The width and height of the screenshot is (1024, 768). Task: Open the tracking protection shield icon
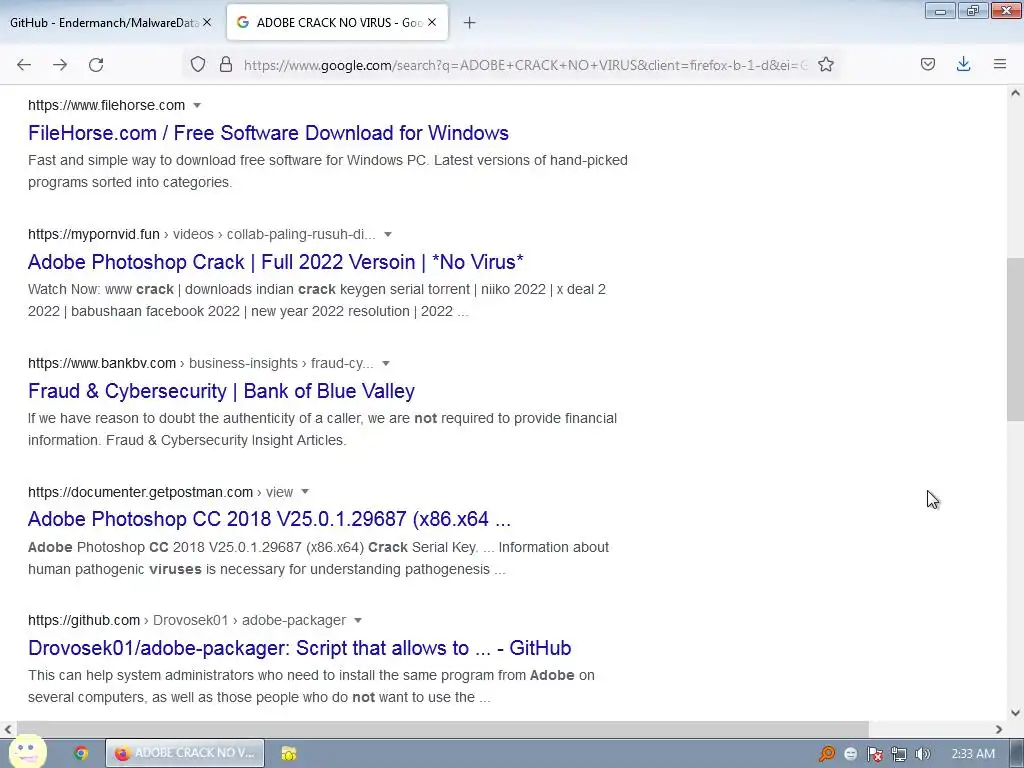[x=198, y=64]
